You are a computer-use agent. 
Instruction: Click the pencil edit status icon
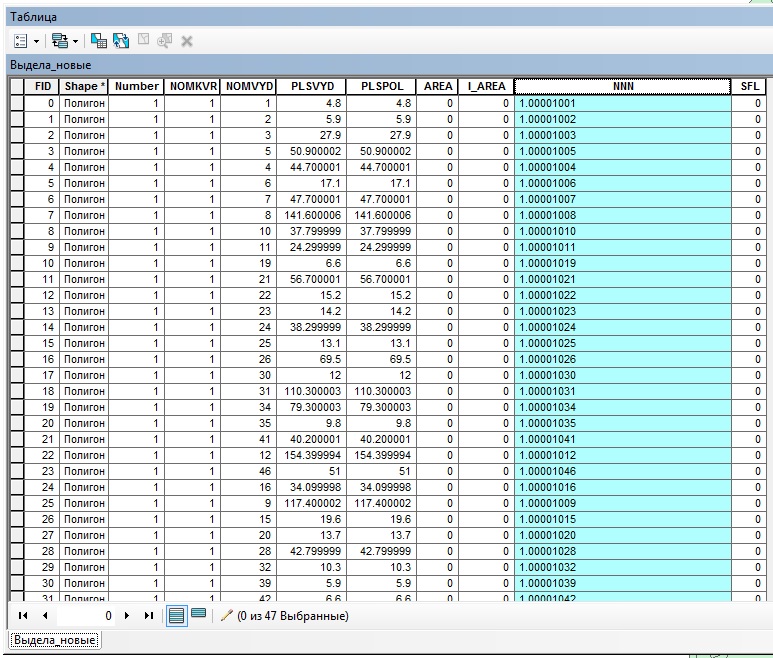[226, 615]
